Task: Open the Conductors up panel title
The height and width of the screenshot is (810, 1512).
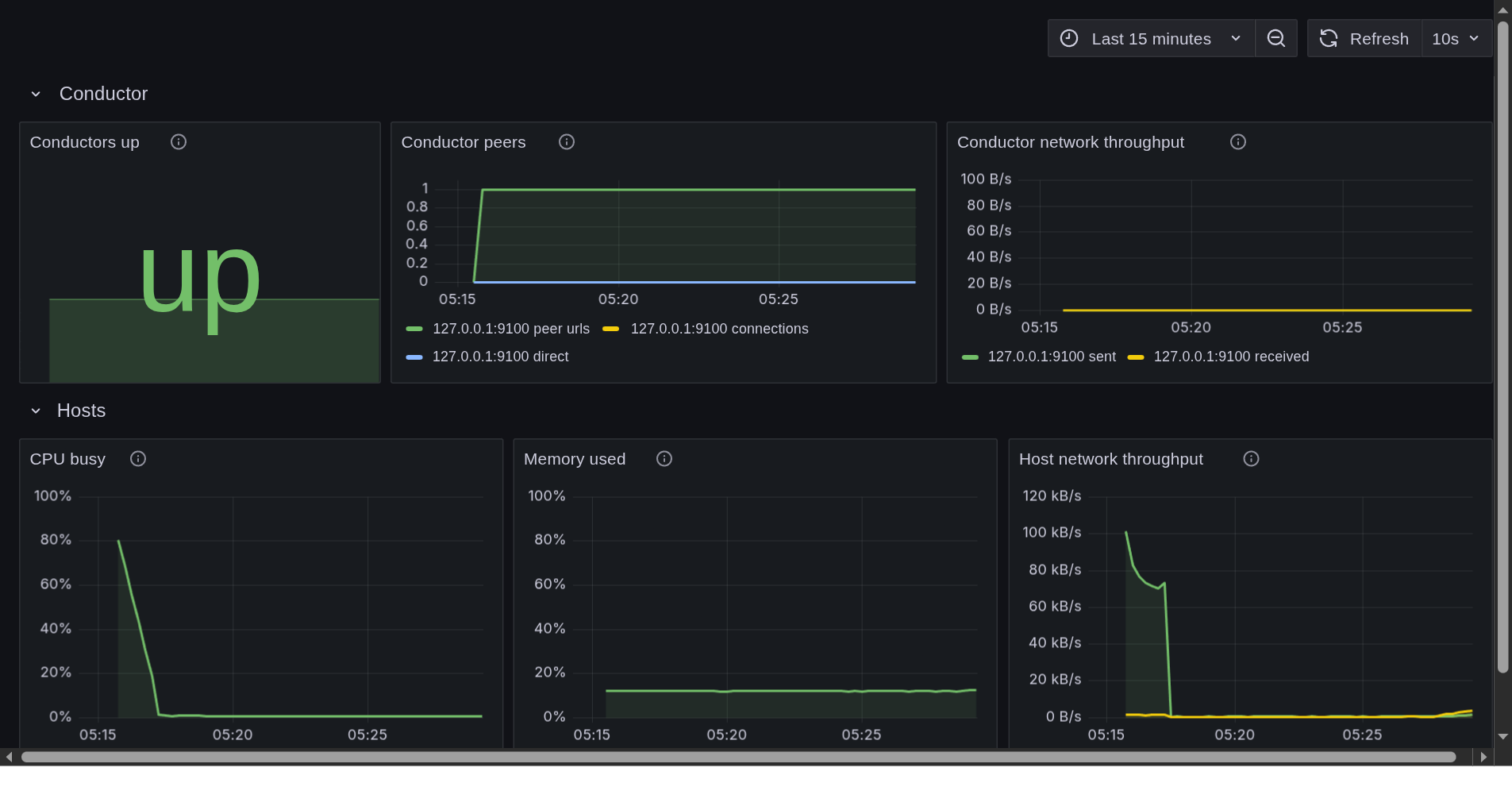Action: coord(84,142)
